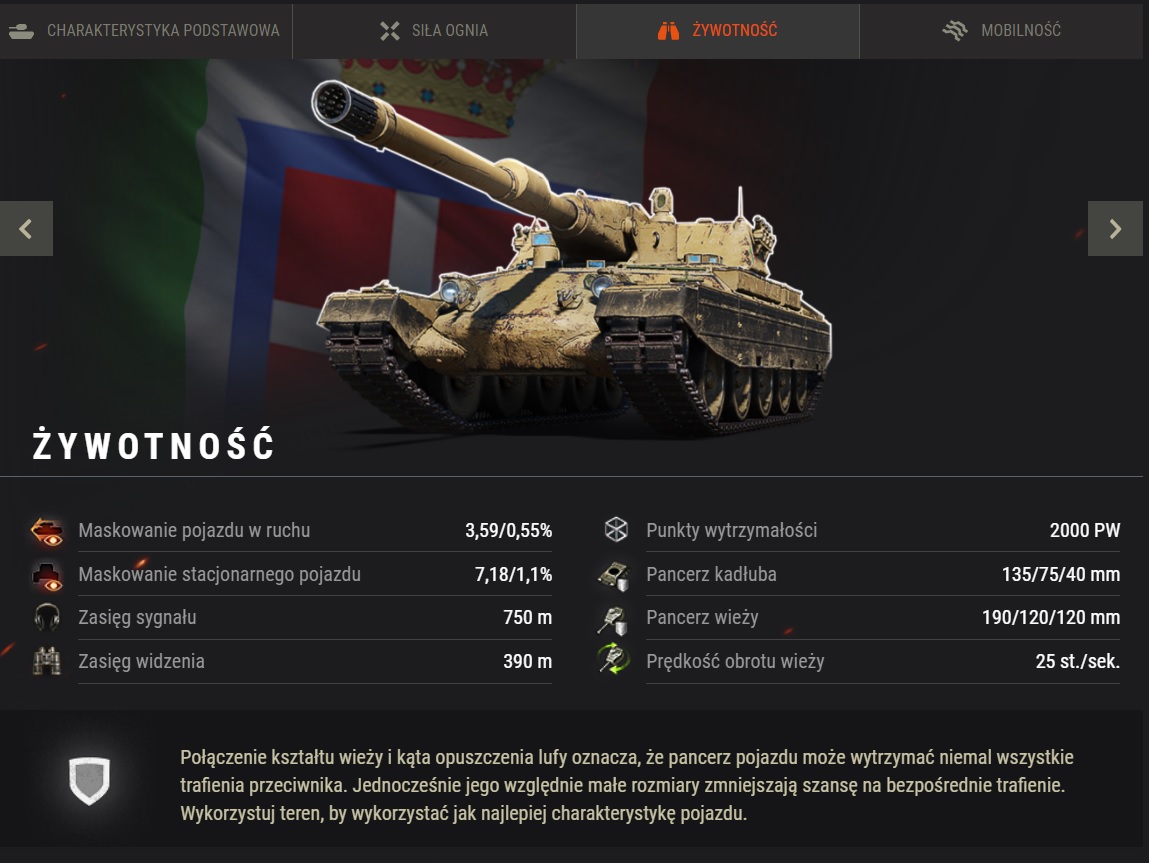The image size is (1149, 863).
Task: Click the Maskowanie pojazdu w ruchu label
Action: (194, 530)
